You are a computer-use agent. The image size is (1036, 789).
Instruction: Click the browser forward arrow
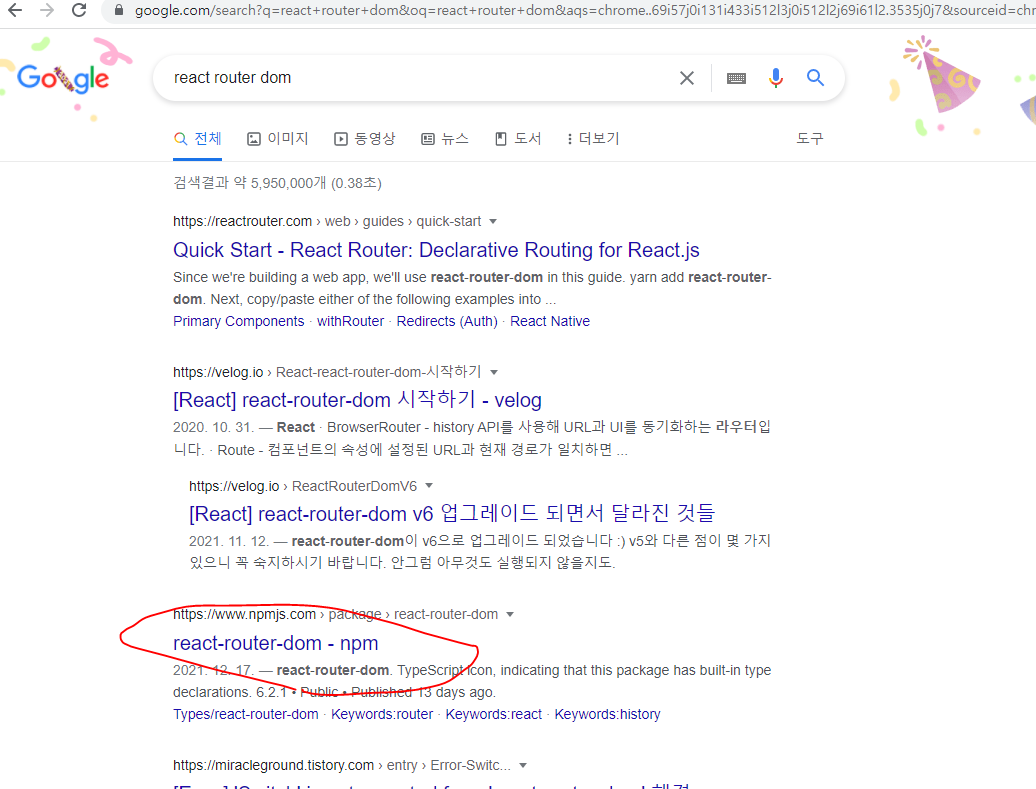click(x=47, y=10)
